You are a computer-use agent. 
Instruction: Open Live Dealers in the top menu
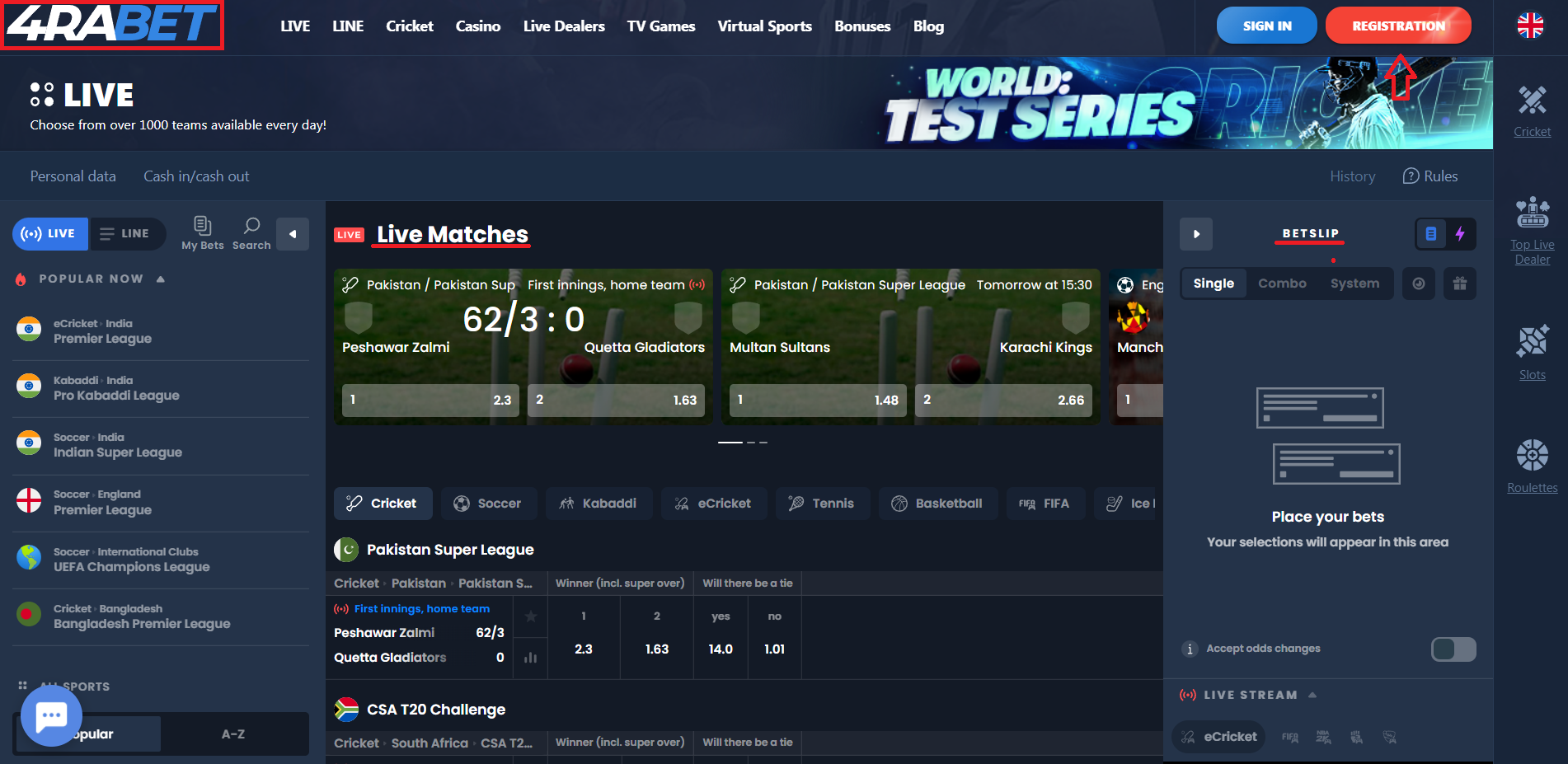pos(564,26)
